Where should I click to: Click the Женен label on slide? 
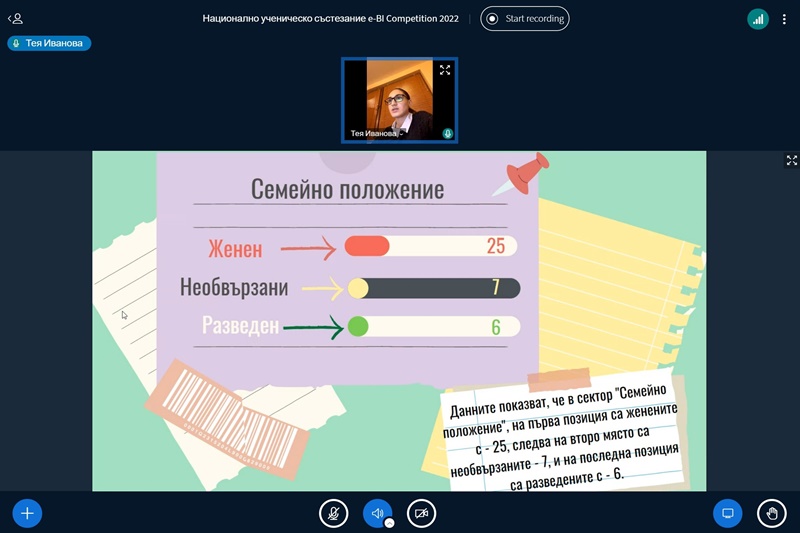[235, 249]
